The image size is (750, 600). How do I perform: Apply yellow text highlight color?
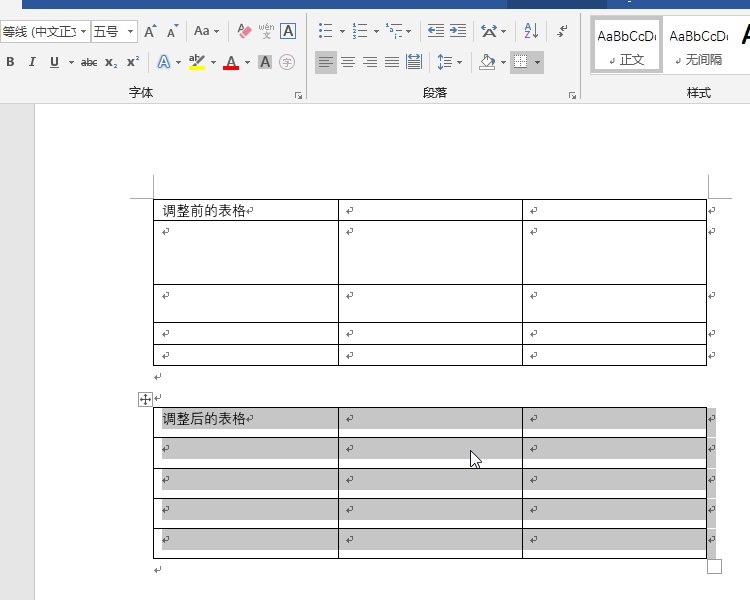(197, 62)
